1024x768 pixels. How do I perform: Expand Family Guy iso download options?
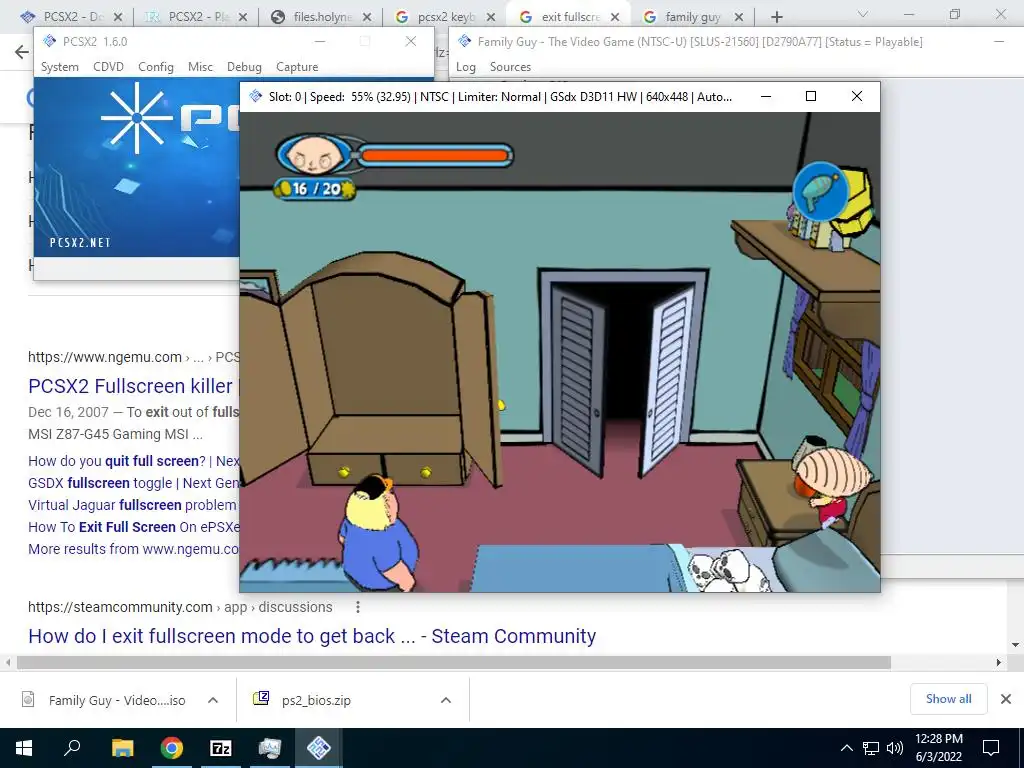click(213, 700)
